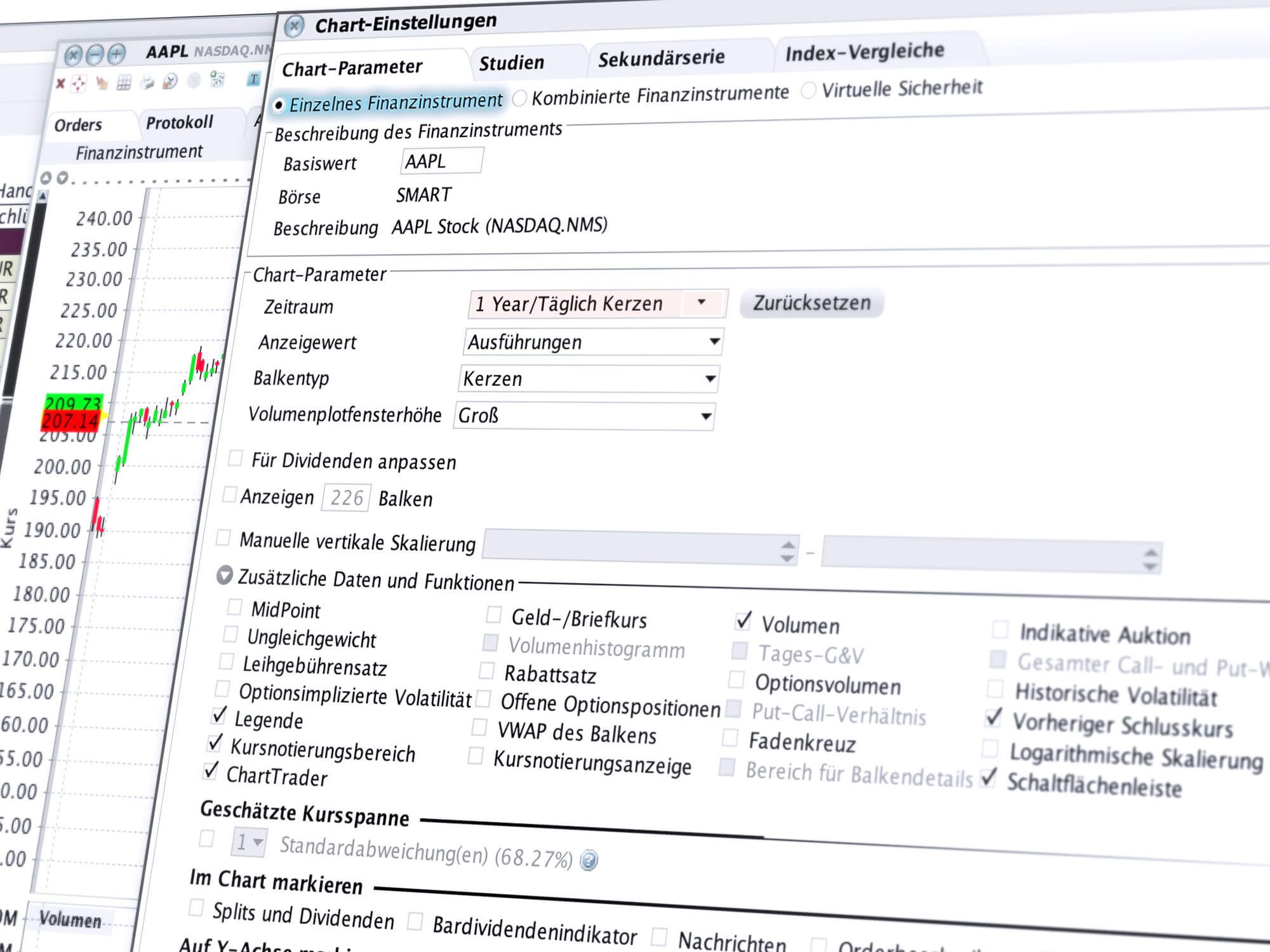Uncheck the Volumen checkbox
The width and height of the screenshot is (1270, 952).
[x=743, y=621]
